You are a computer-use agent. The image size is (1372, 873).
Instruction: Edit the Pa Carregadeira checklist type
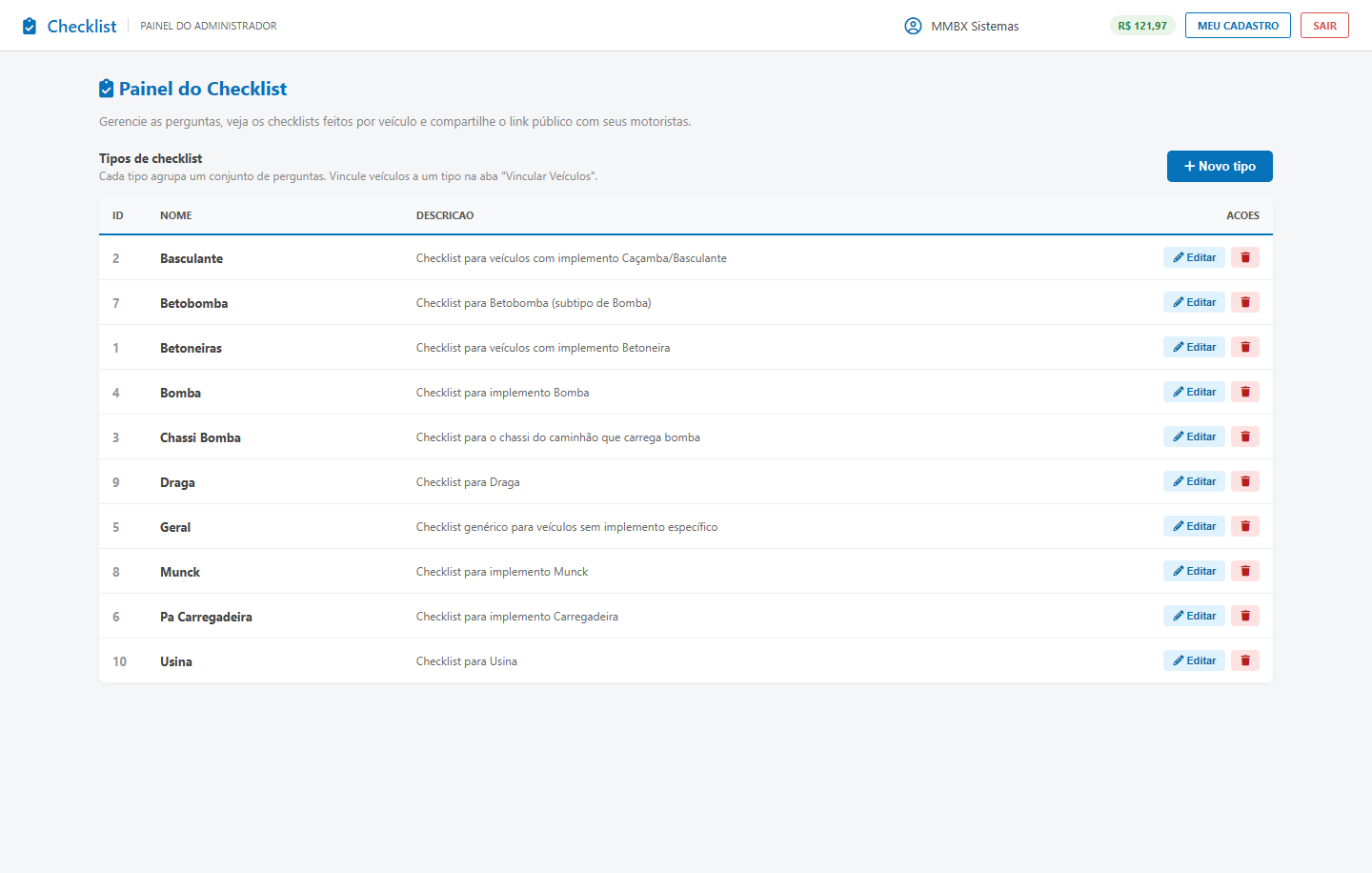click(1194, 616)
